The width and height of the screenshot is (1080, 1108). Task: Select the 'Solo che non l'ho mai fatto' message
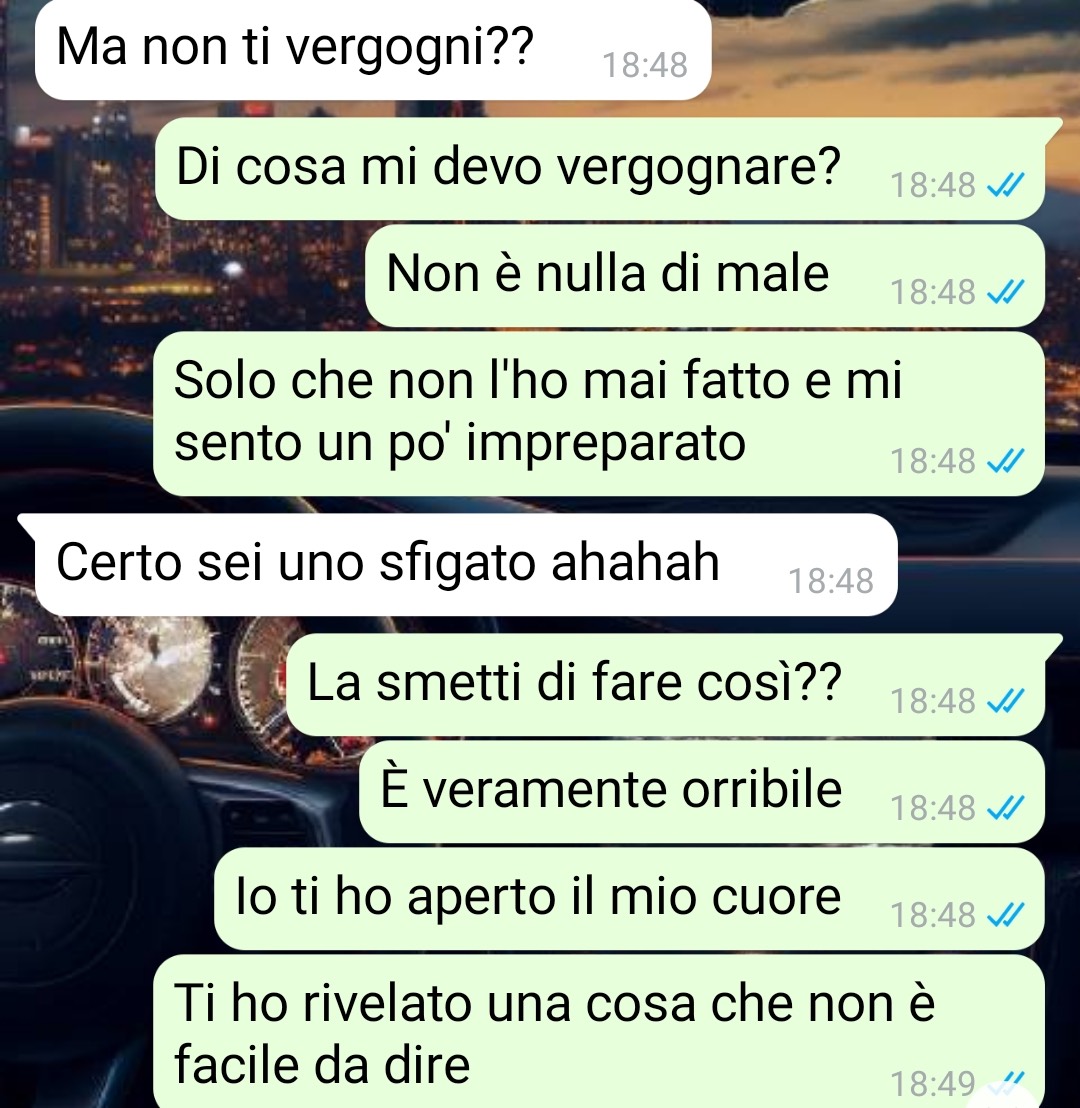(x=599, y=413)
